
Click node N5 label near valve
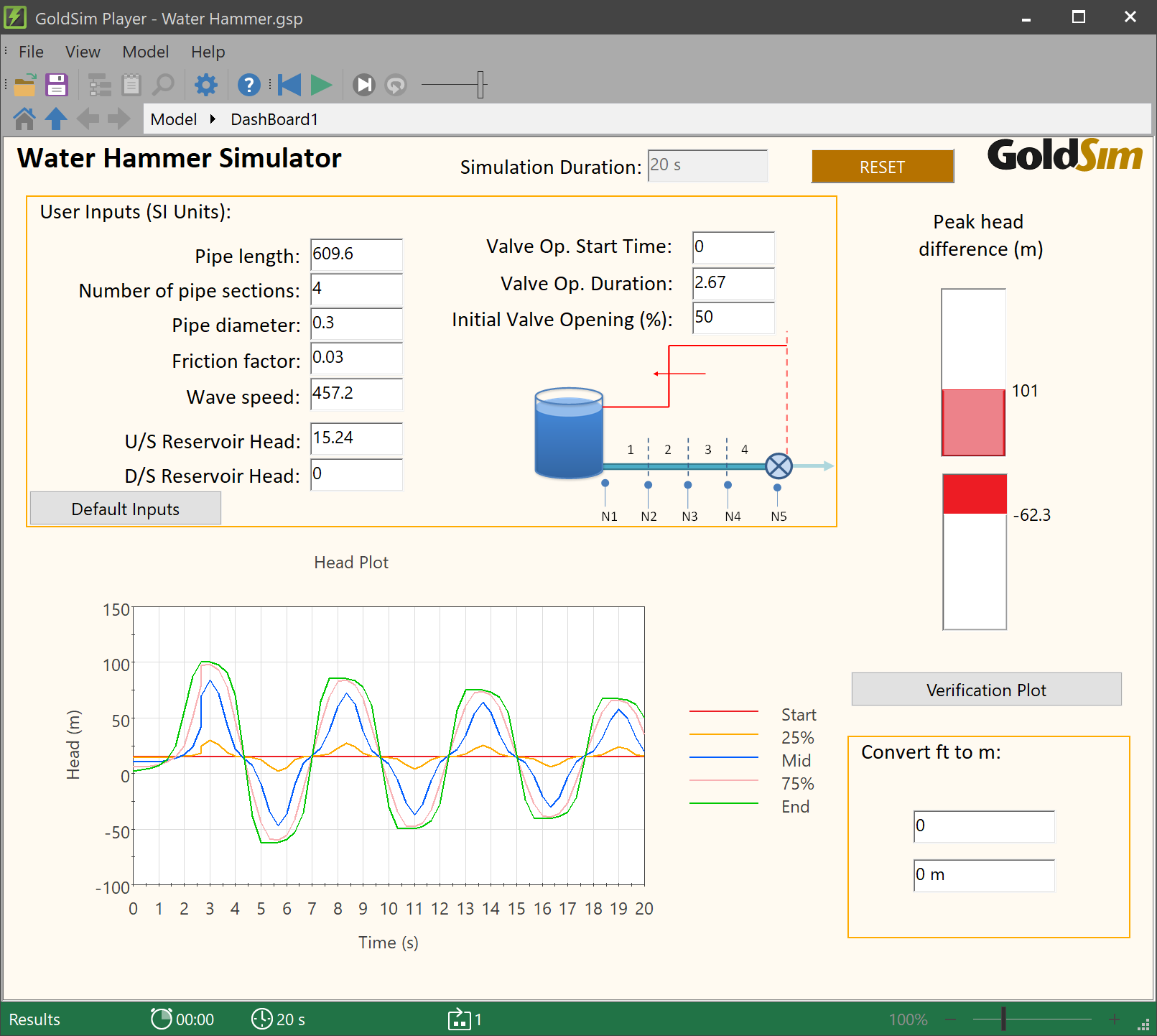point(779,517)
